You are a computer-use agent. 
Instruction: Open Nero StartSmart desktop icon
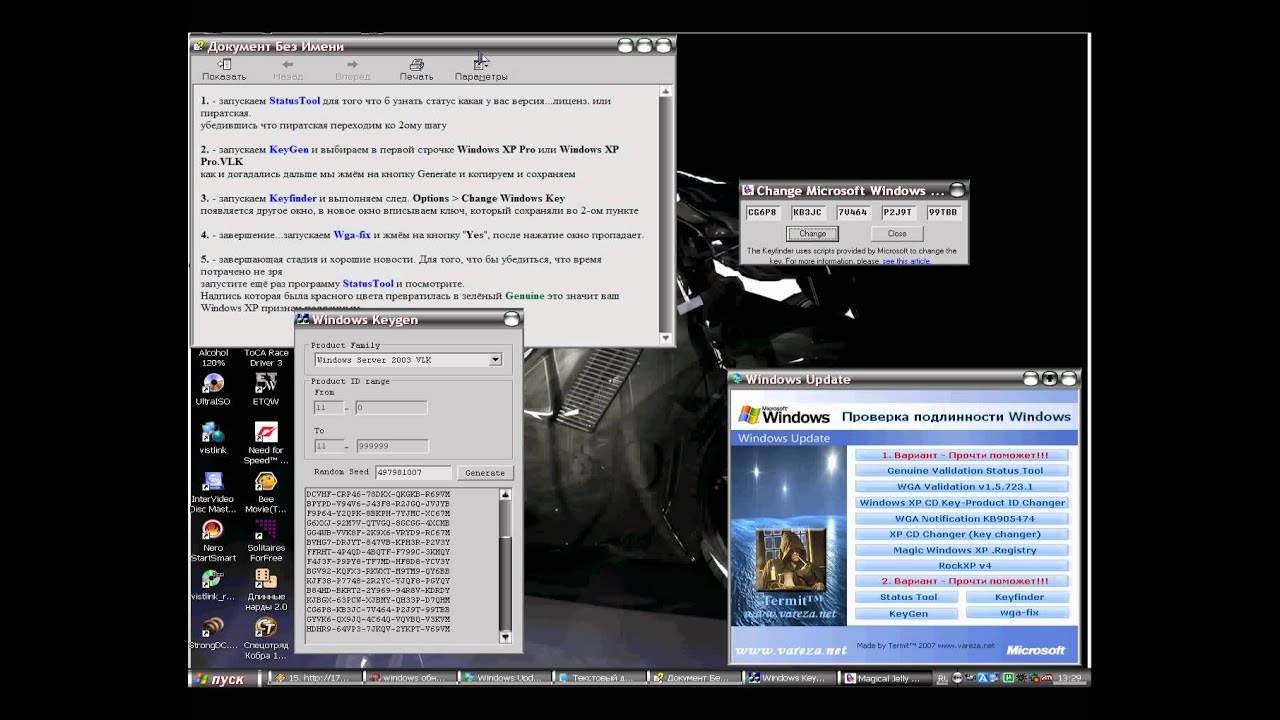[x=213, y=541]
